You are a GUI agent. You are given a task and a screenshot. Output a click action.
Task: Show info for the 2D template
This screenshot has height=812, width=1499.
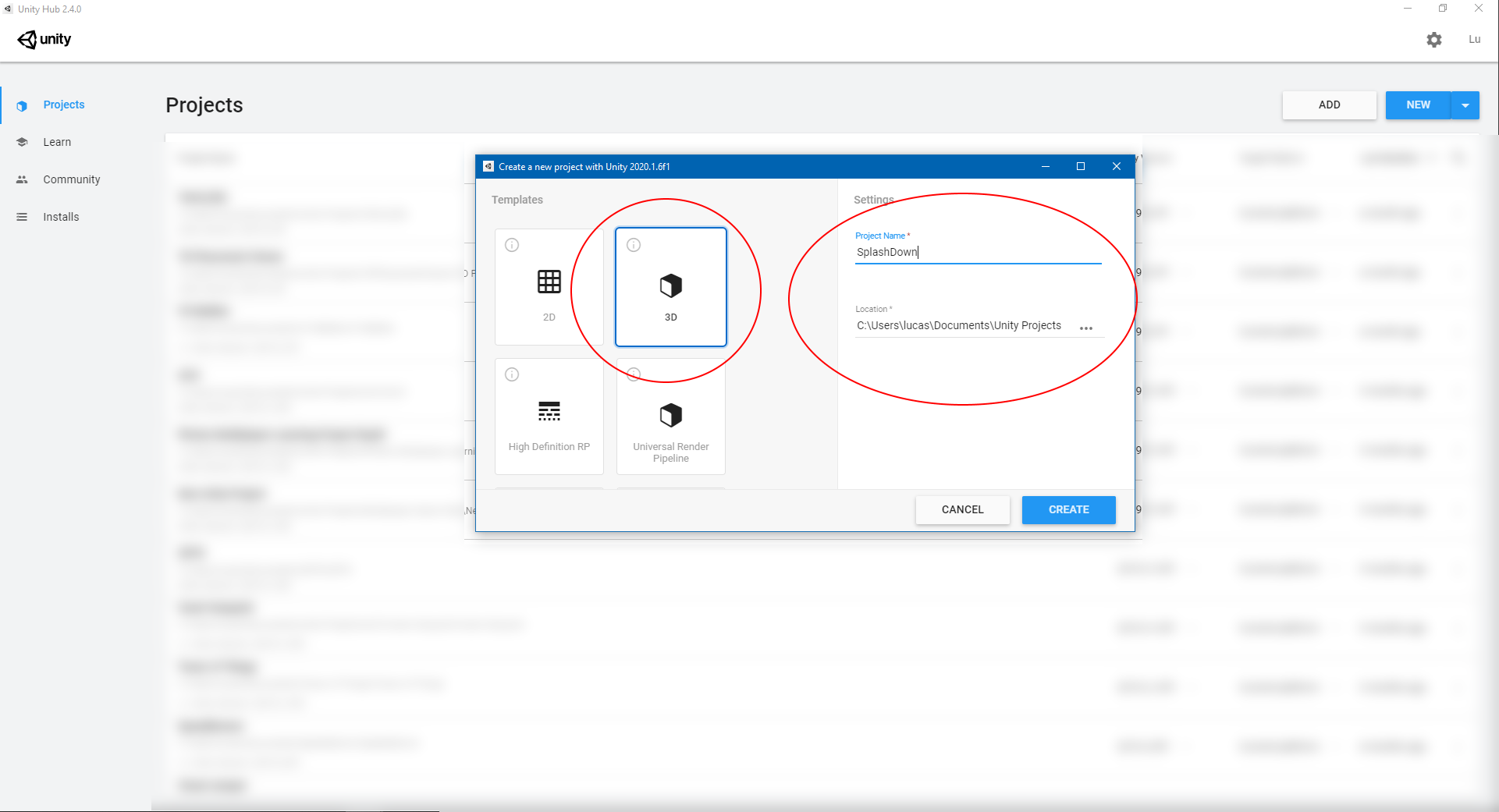click(512, 245)
